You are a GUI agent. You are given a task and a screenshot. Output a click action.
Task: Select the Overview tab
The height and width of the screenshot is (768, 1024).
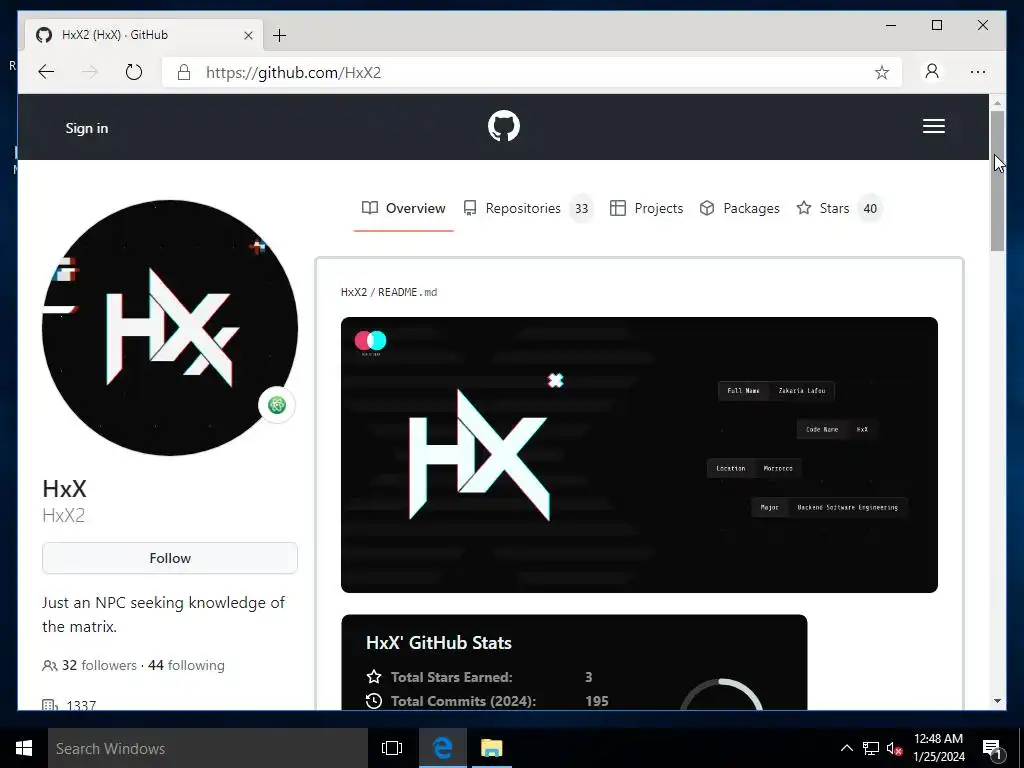[x=404, y=208]
